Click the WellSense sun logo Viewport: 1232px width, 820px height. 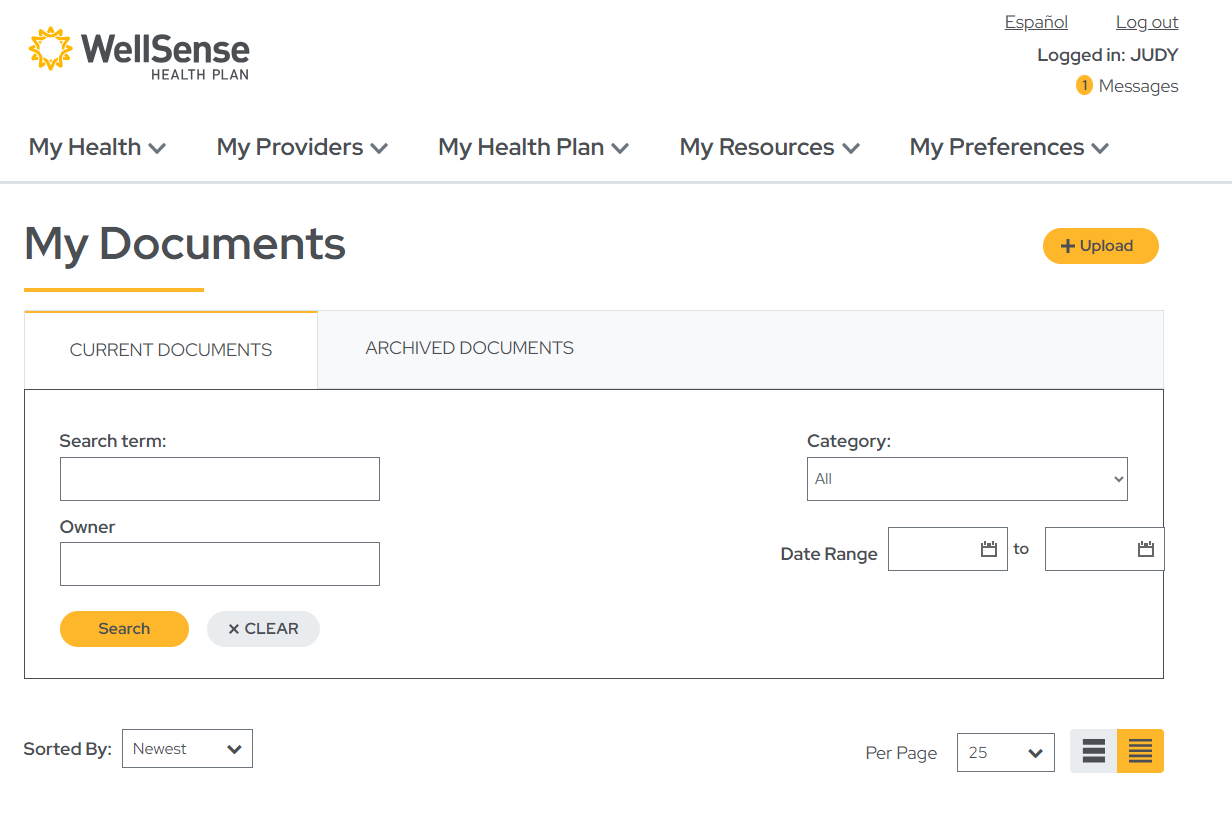[x=49, y=47]
